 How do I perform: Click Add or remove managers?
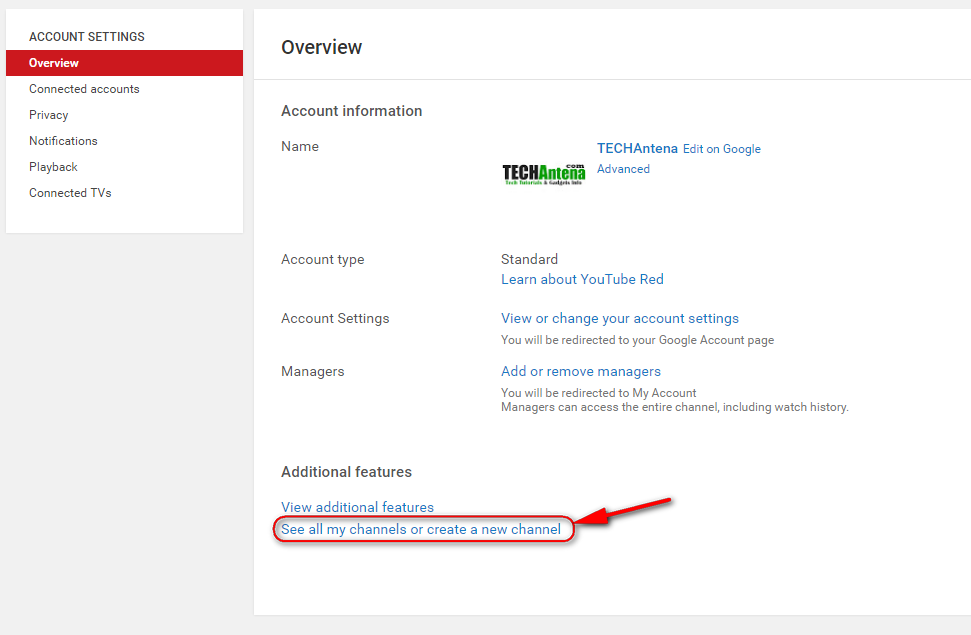(581, 371)
